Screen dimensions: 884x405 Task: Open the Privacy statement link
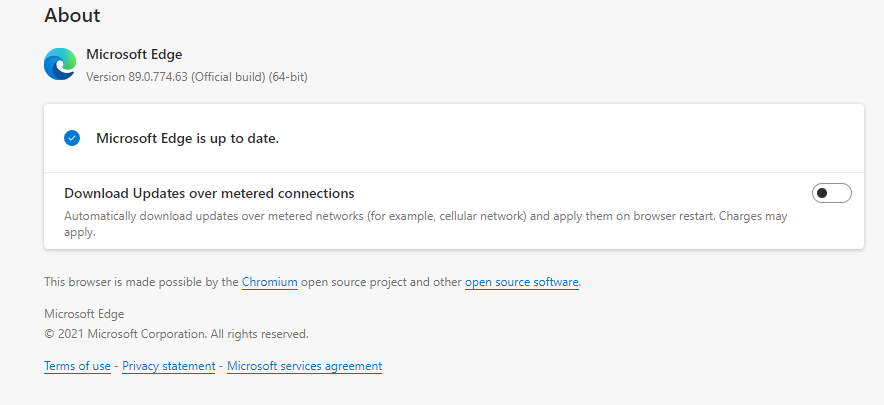pos(168,366)
